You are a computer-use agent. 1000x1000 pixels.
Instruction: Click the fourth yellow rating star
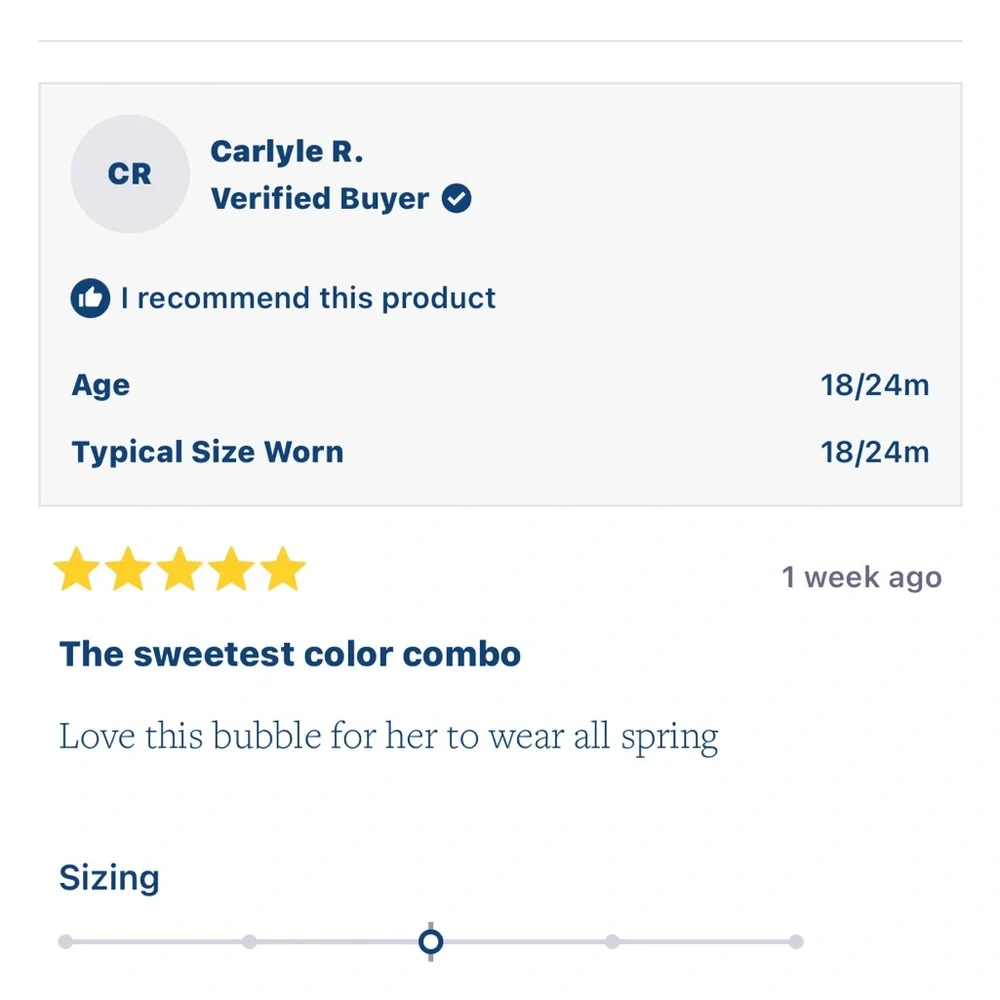232,568
